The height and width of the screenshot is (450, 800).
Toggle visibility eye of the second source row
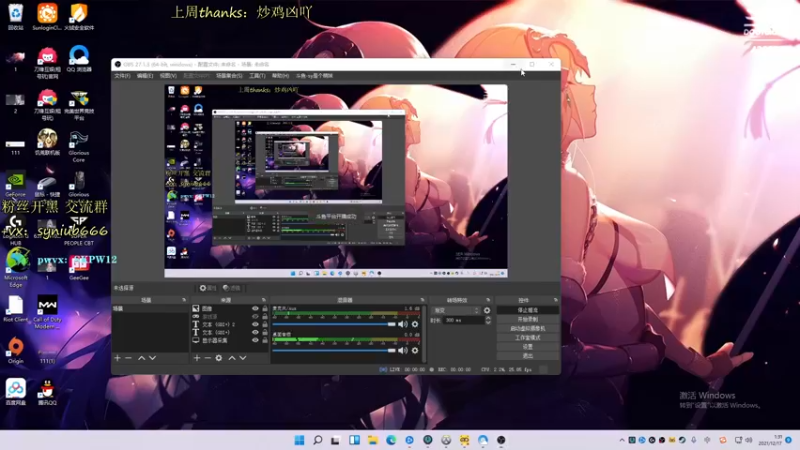click(255, 316)
